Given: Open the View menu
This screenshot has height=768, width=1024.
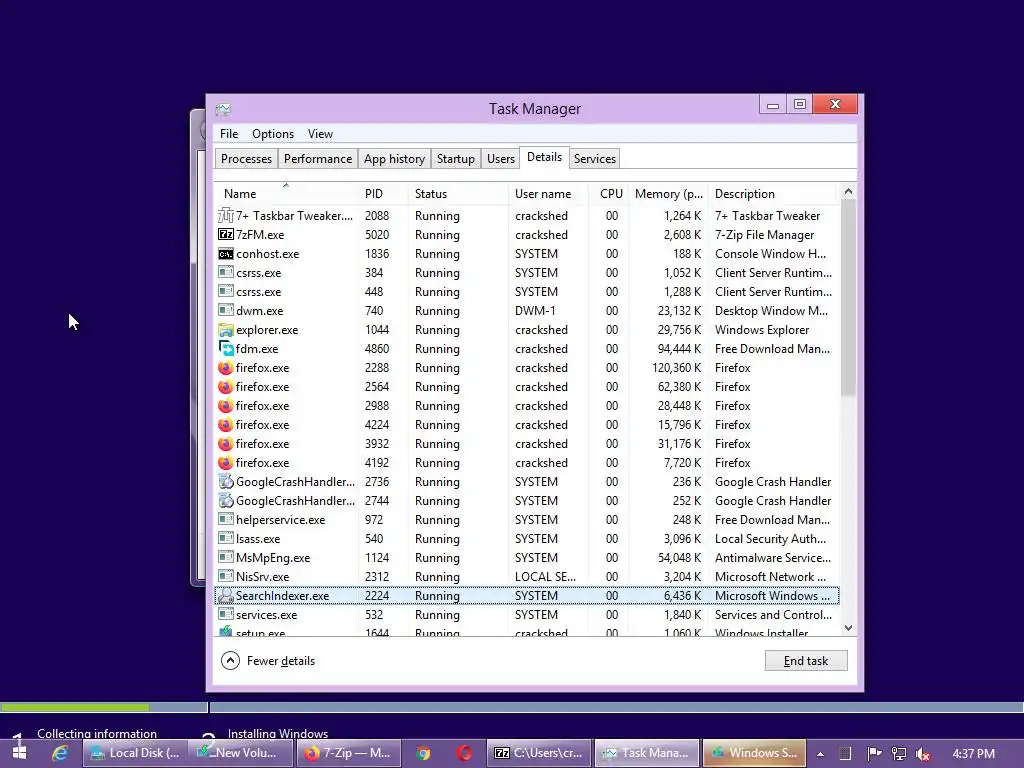Looking at the screenshot, I should (320, 134).
